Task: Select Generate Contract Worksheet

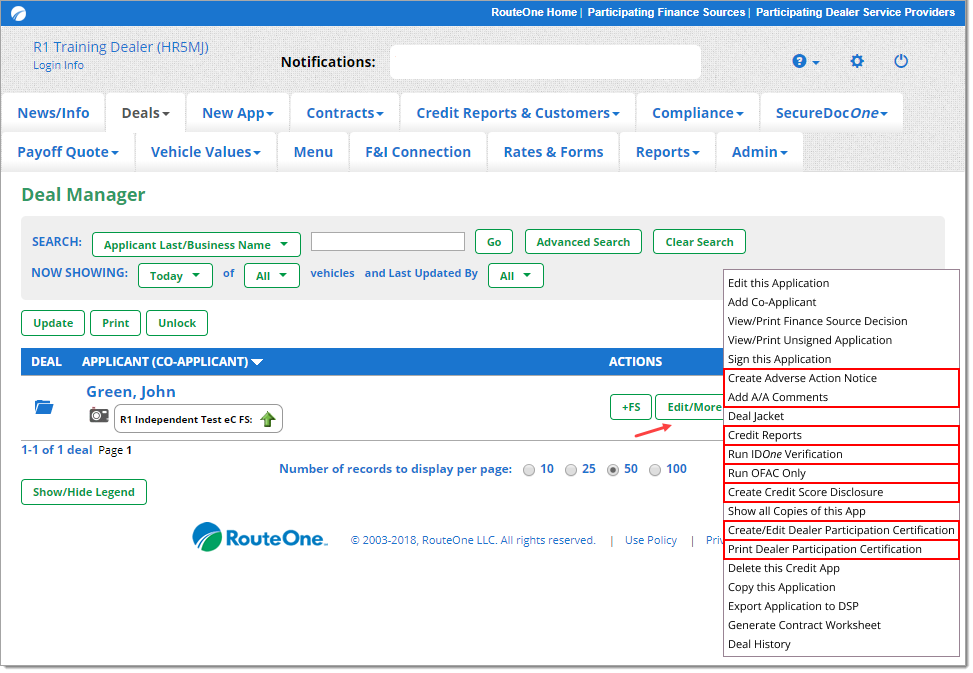Action: pyautogui.click(x=804, y=626)
